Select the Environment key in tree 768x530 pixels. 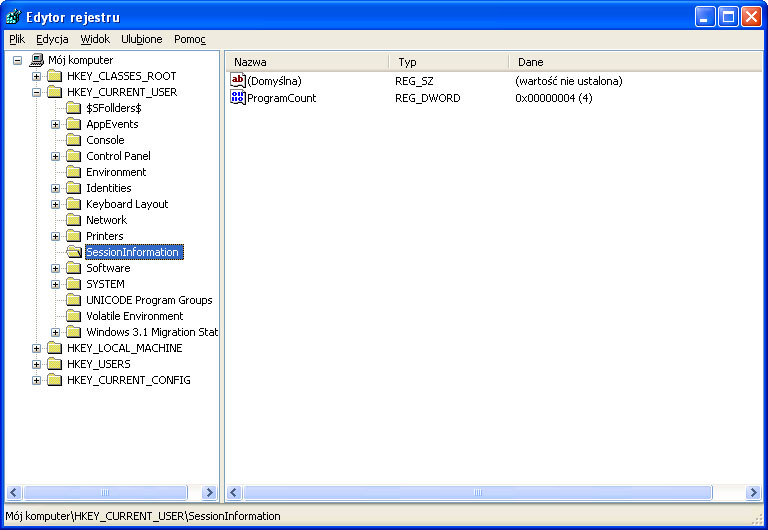(116, 172)
